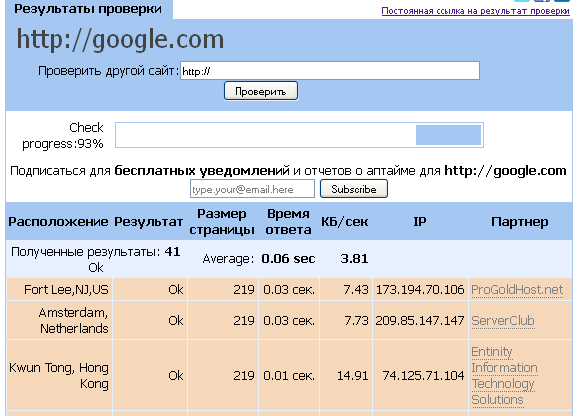Screen dimensions: 579x416
Task: Open the ProGoldHost.net partner link
Action: (x=517, y=290)
